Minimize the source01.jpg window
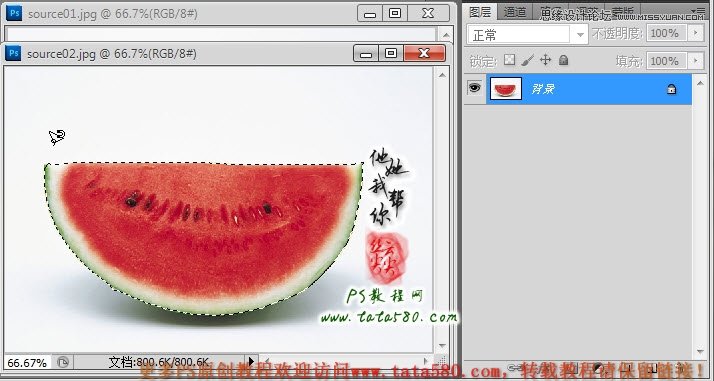Screen dimensions: 714x381 (x=370, y=14)
